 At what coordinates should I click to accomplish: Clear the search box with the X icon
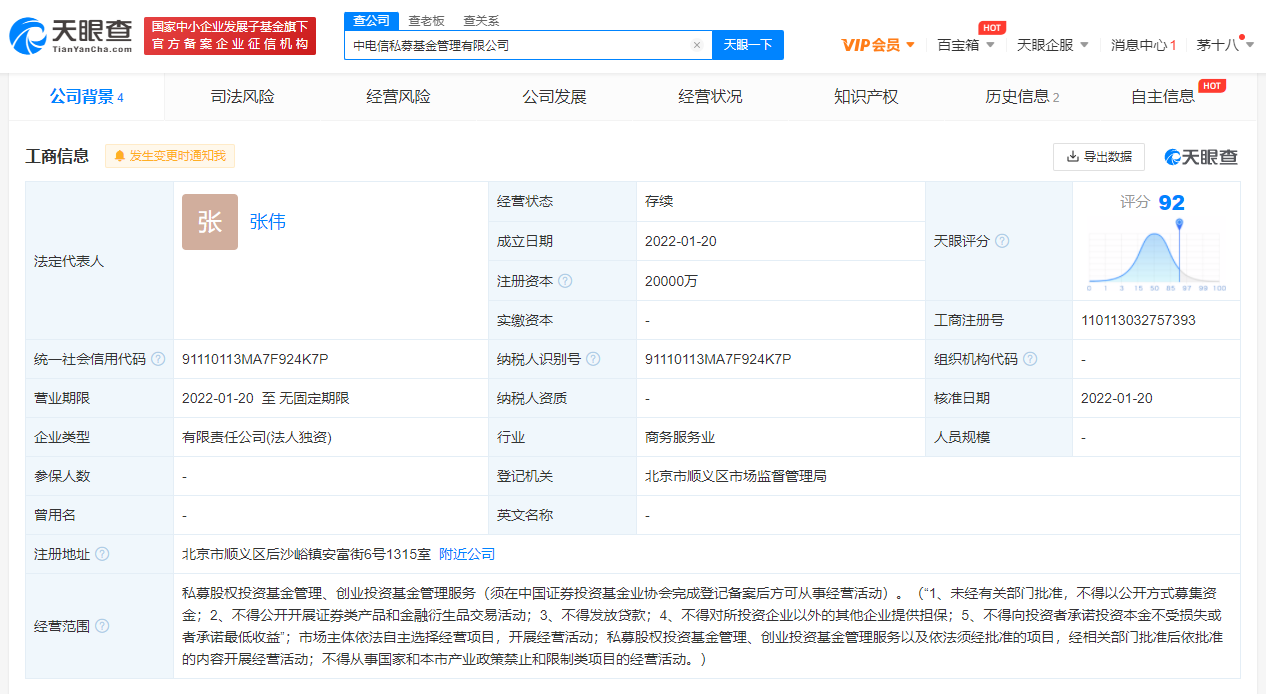pyautogui.click(x=697, y=45)
